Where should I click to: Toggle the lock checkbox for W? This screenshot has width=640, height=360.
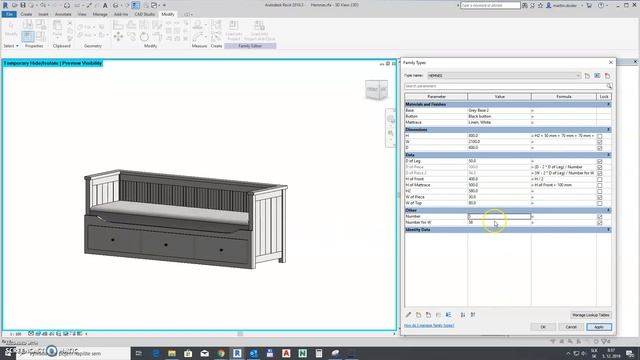[600, 142]
